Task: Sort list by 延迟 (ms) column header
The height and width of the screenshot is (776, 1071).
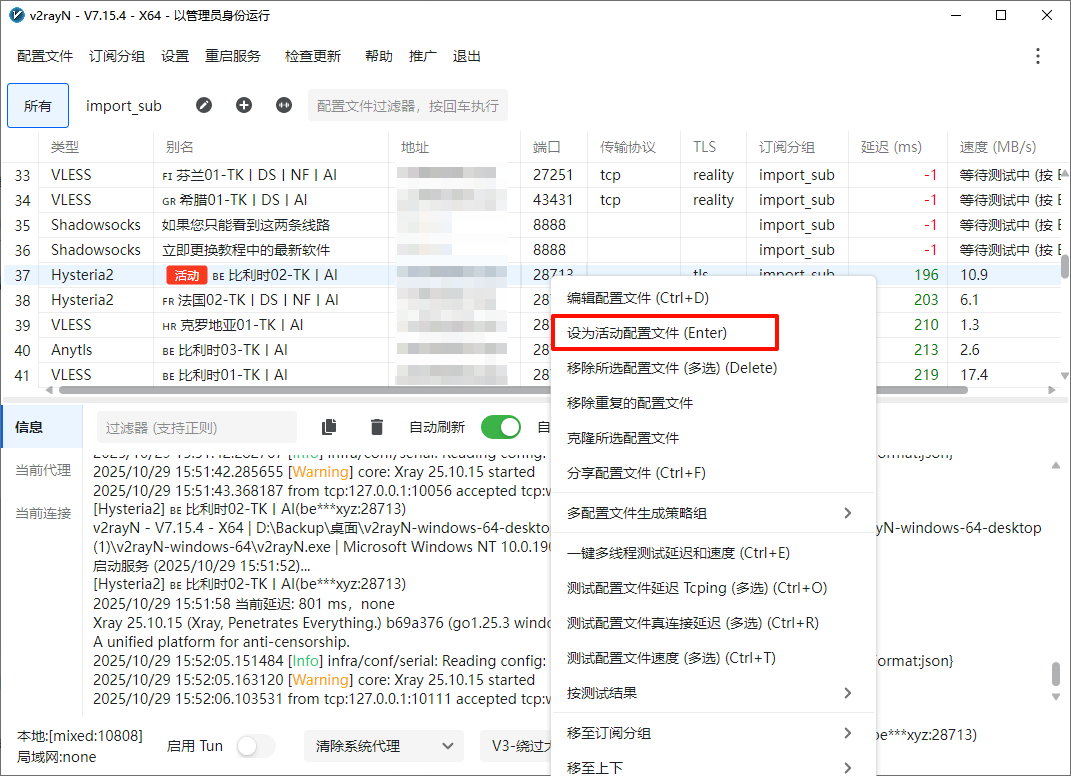Action: 891,147
